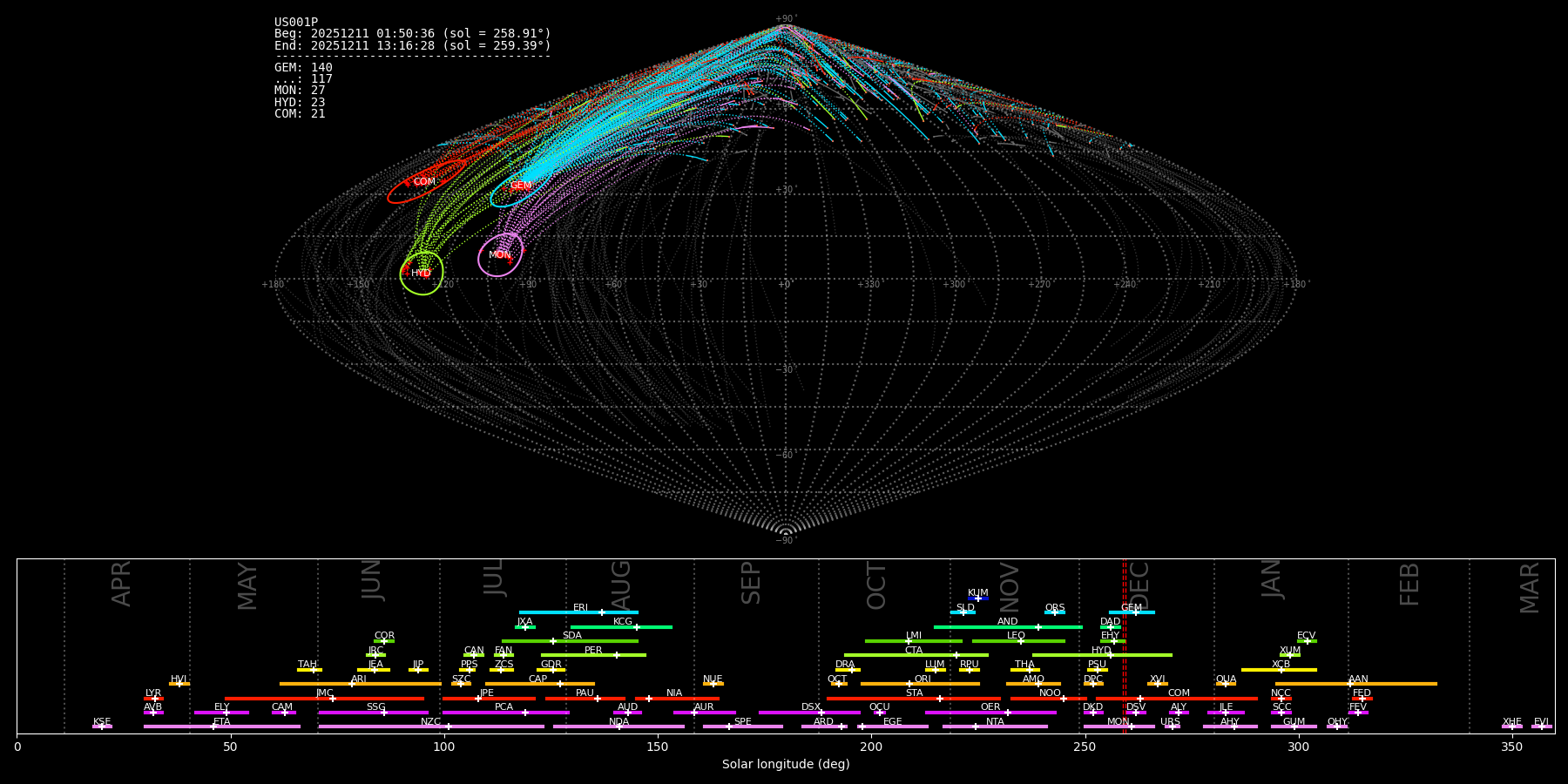Click the GEM: 140 count in legend
The width and height of the screenshot is (1568, 784).
pyautogui.click(x=303, y=68)
